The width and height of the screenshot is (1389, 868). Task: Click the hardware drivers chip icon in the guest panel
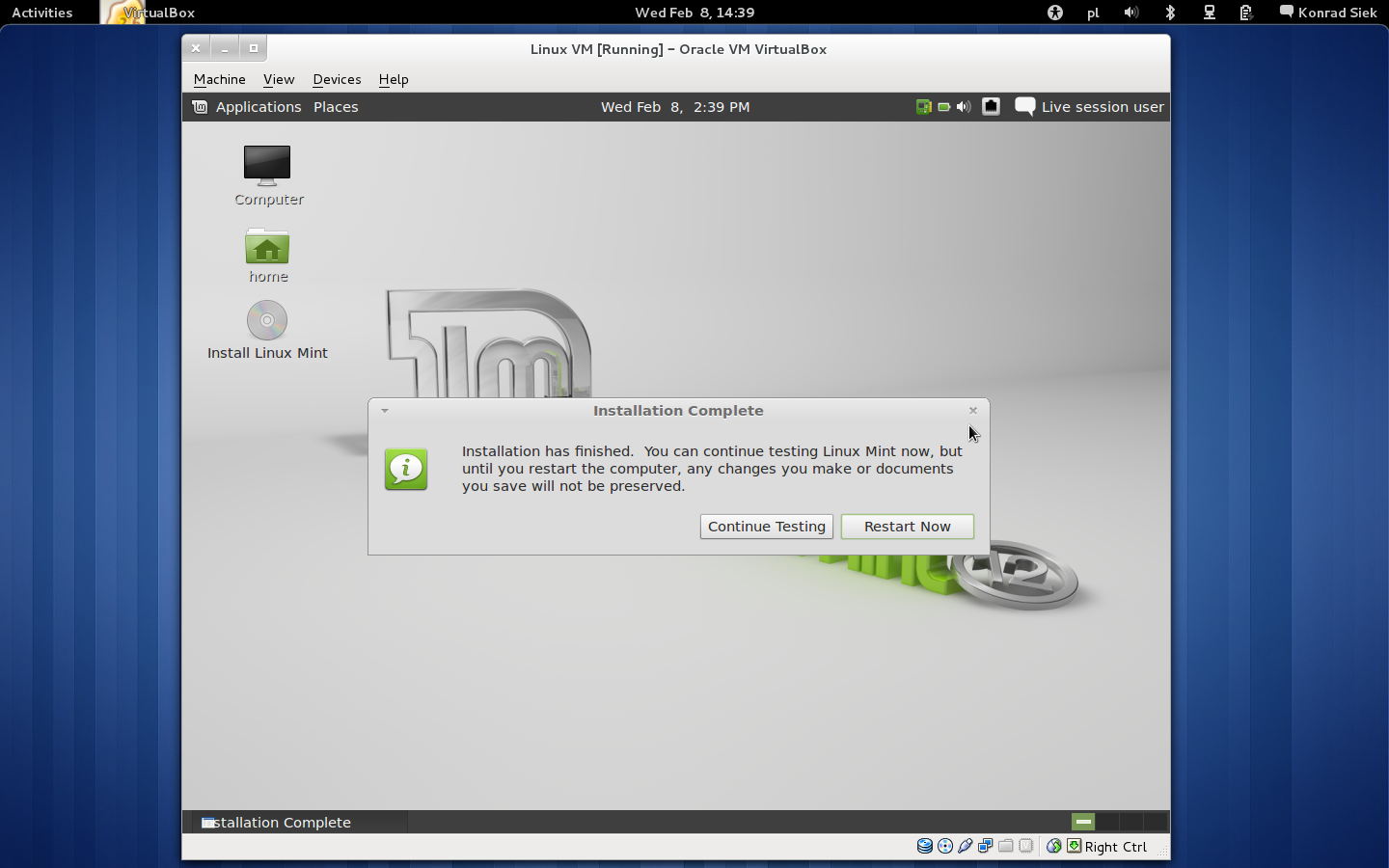923,107
